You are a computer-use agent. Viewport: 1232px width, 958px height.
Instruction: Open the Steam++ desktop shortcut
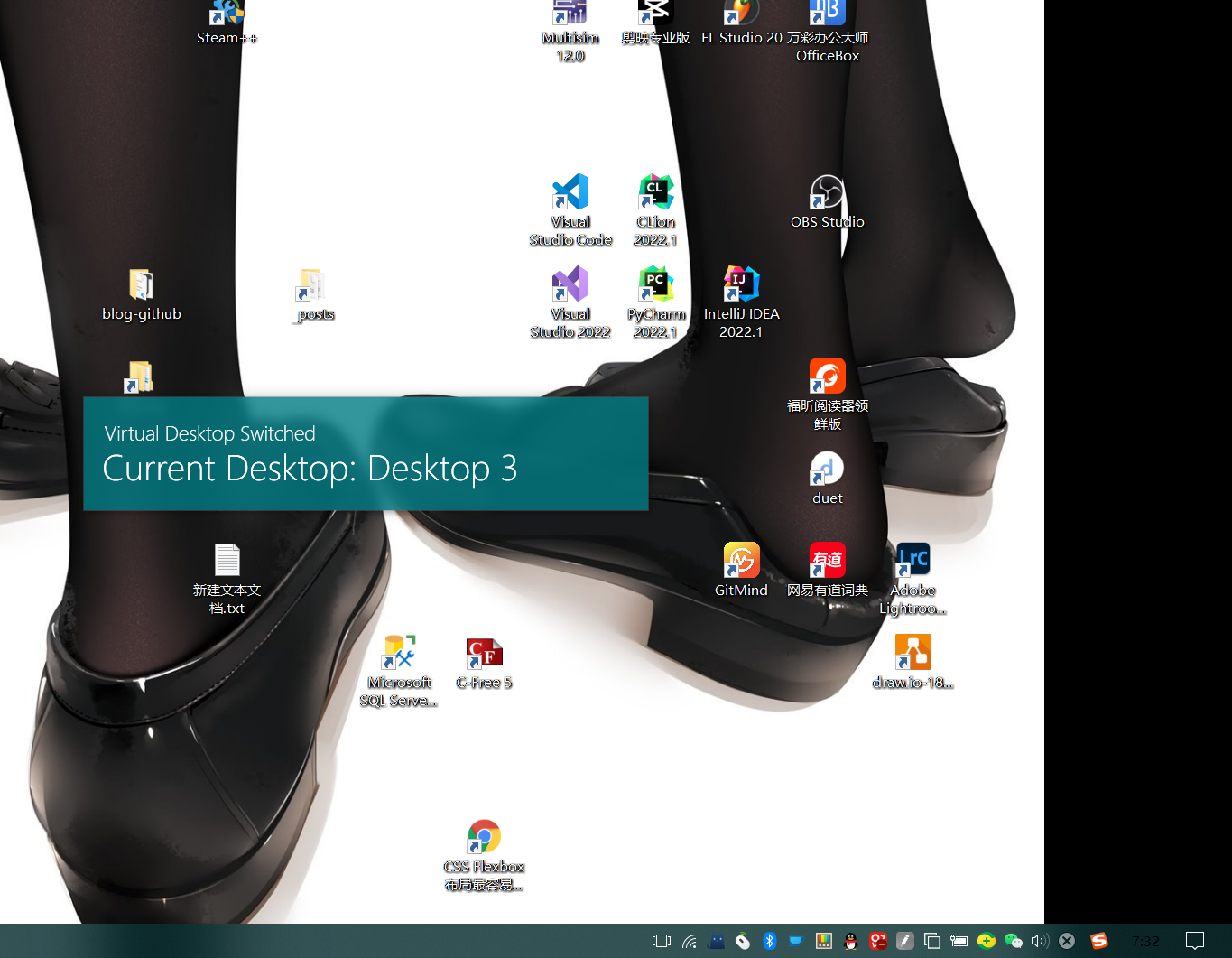[227, 23]
